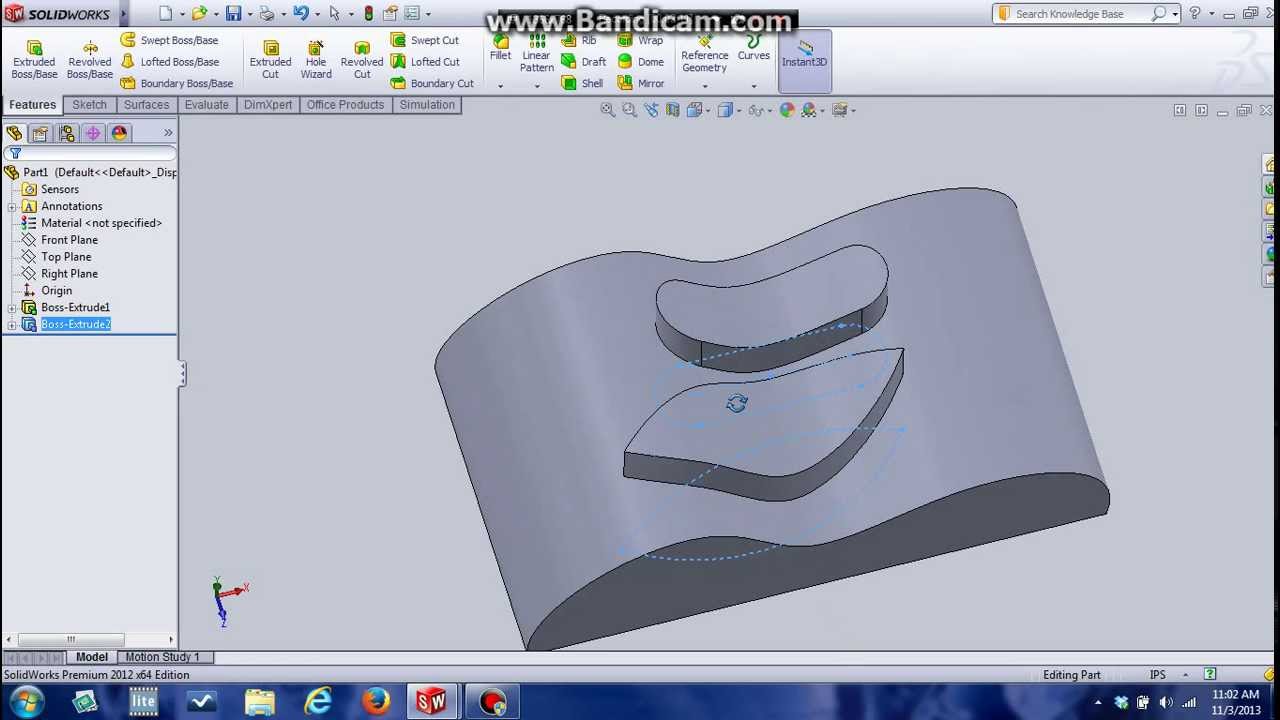1280x720 pixels.
Task: Click the Rebuild traffic light icon
Action: click(368, 14)
